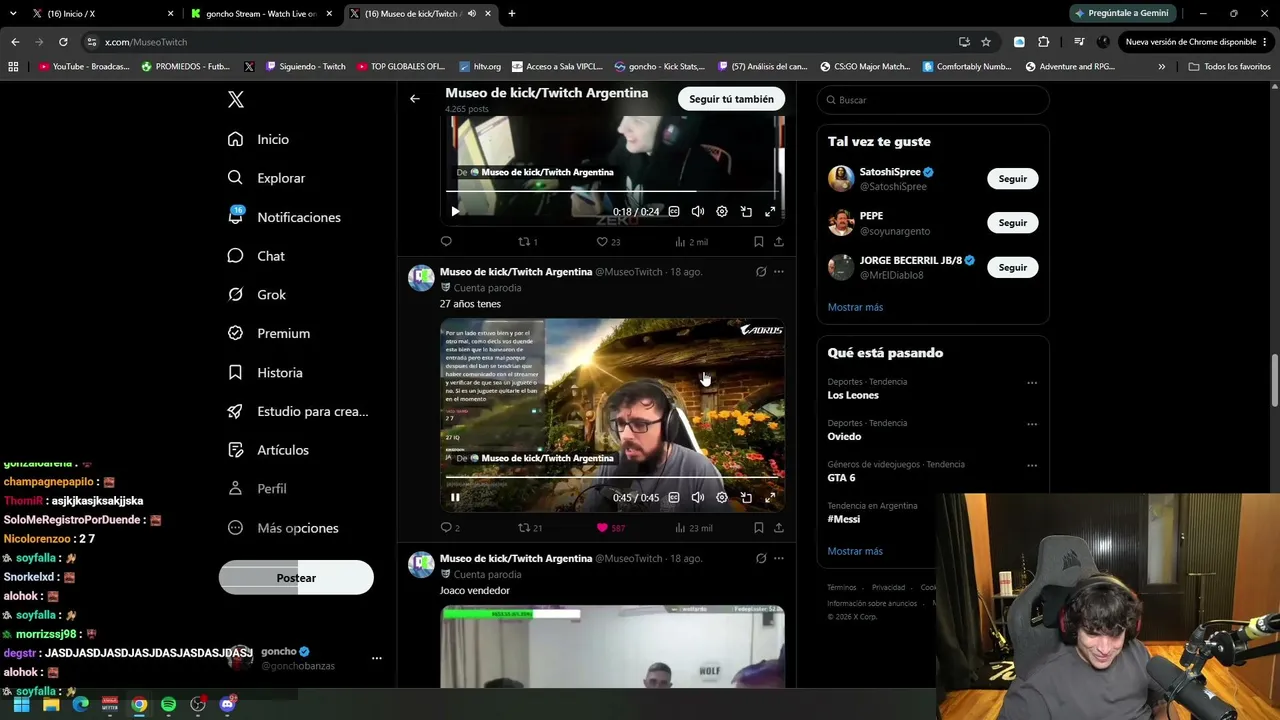Open File Explorer from the taskbar
This screenshot has width=1280, height=720.
point(51,705)
